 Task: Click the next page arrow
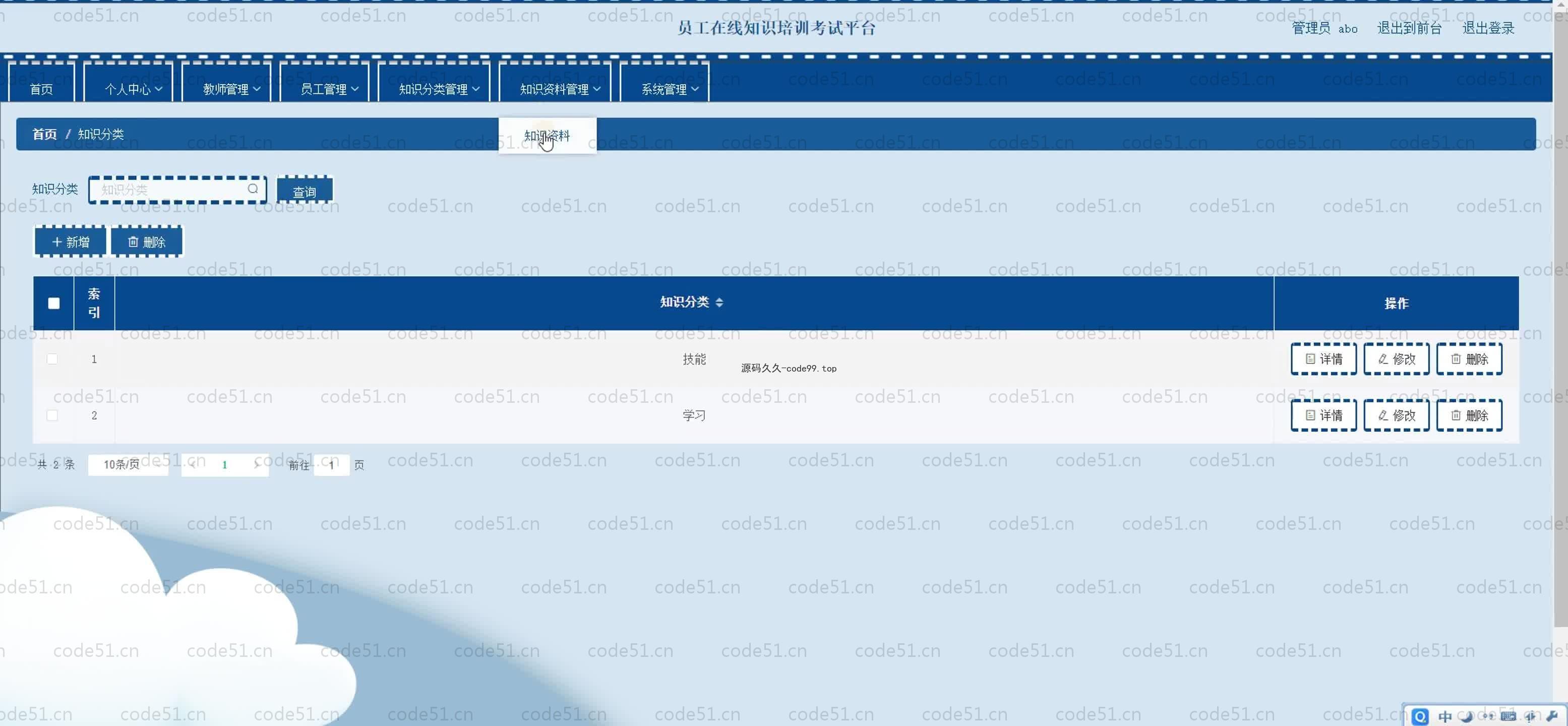coord(256,465)
